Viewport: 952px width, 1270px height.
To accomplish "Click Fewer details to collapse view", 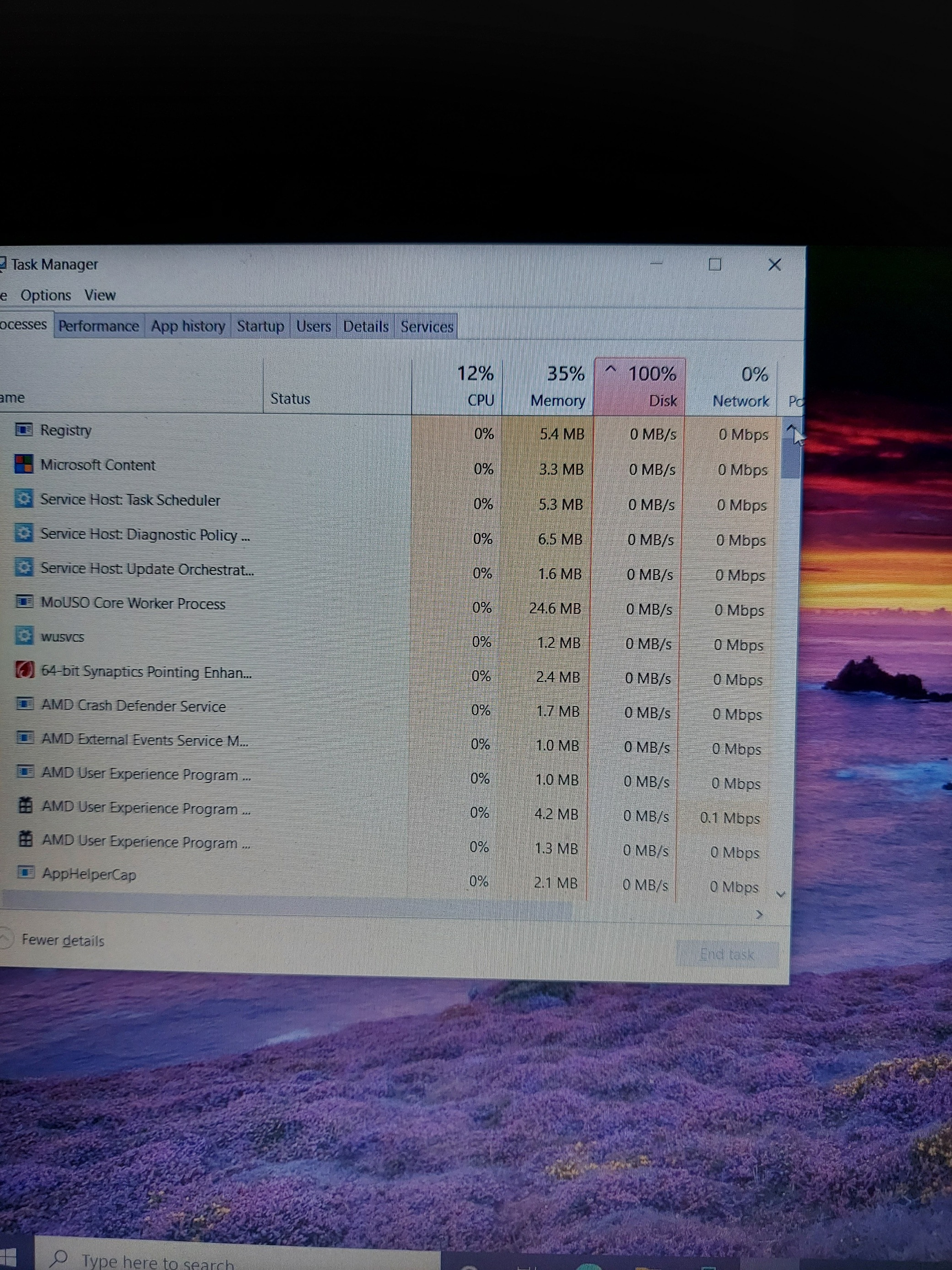I will pos(63,940).
